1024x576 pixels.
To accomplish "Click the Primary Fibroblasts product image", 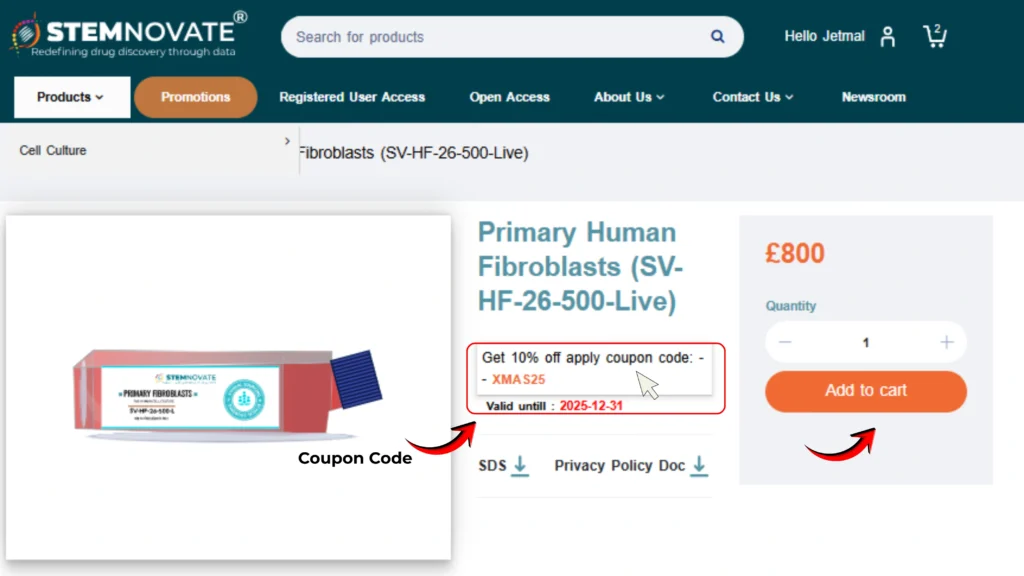I will (228, 388).
